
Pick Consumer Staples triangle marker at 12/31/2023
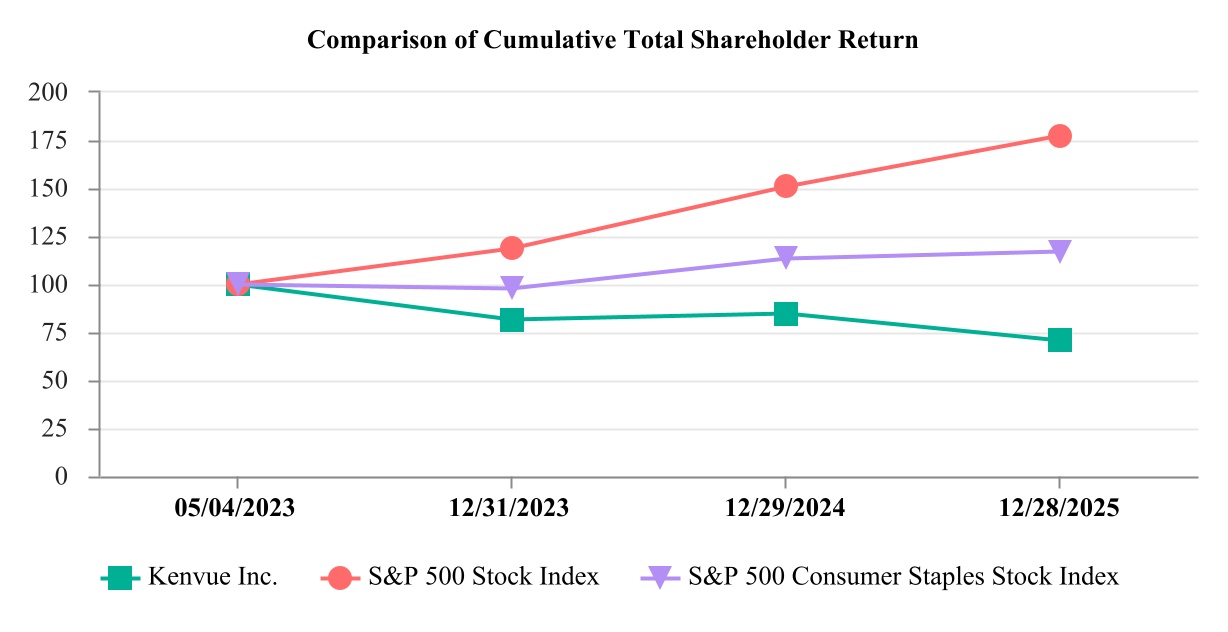click(512, 288)
